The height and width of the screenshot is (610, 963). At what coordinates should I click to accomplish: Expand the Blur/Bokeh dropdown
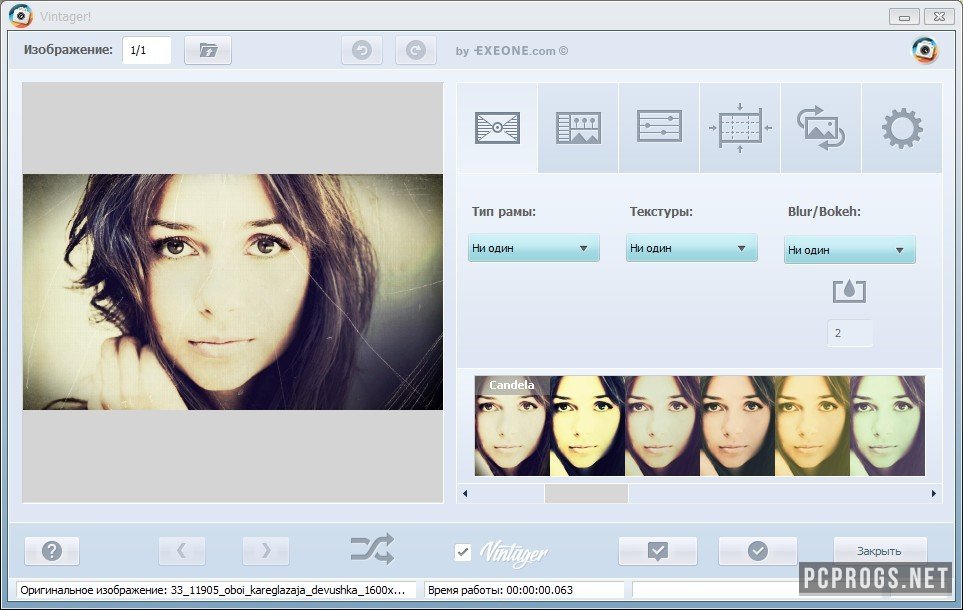pos(849,250)
